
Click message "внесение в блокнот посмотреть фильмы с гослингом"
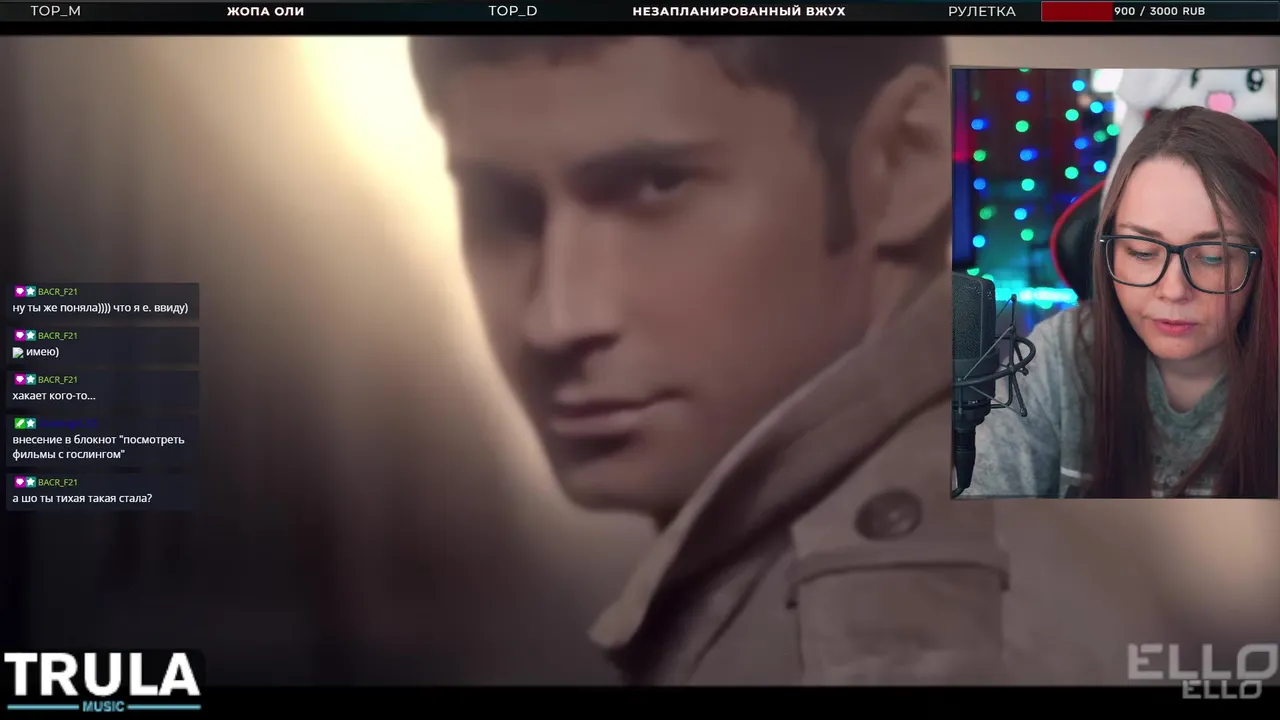pos(98,447)
